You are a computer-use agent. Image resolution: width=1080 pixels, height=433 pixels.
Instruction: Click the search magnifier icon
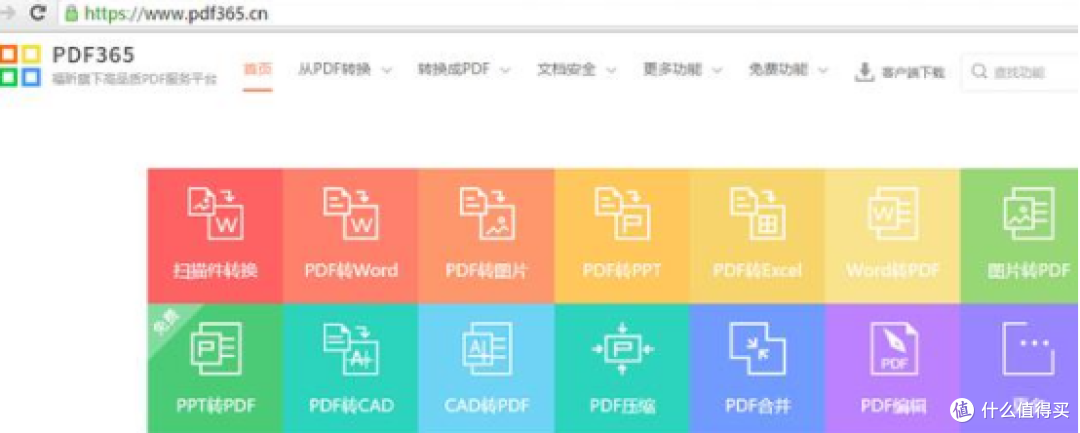click(x=979, y=71)
